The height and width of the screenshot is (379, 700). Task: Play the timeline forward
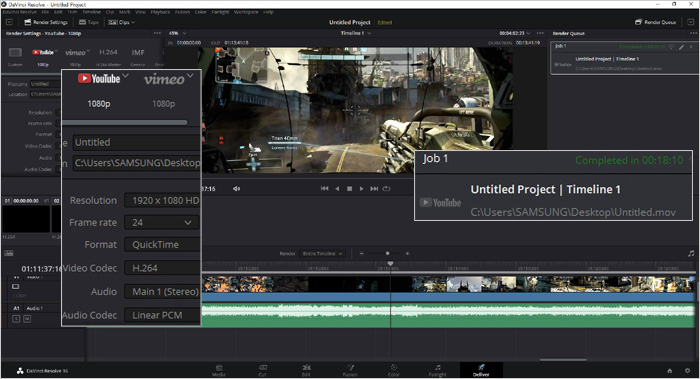pos(361,188)
